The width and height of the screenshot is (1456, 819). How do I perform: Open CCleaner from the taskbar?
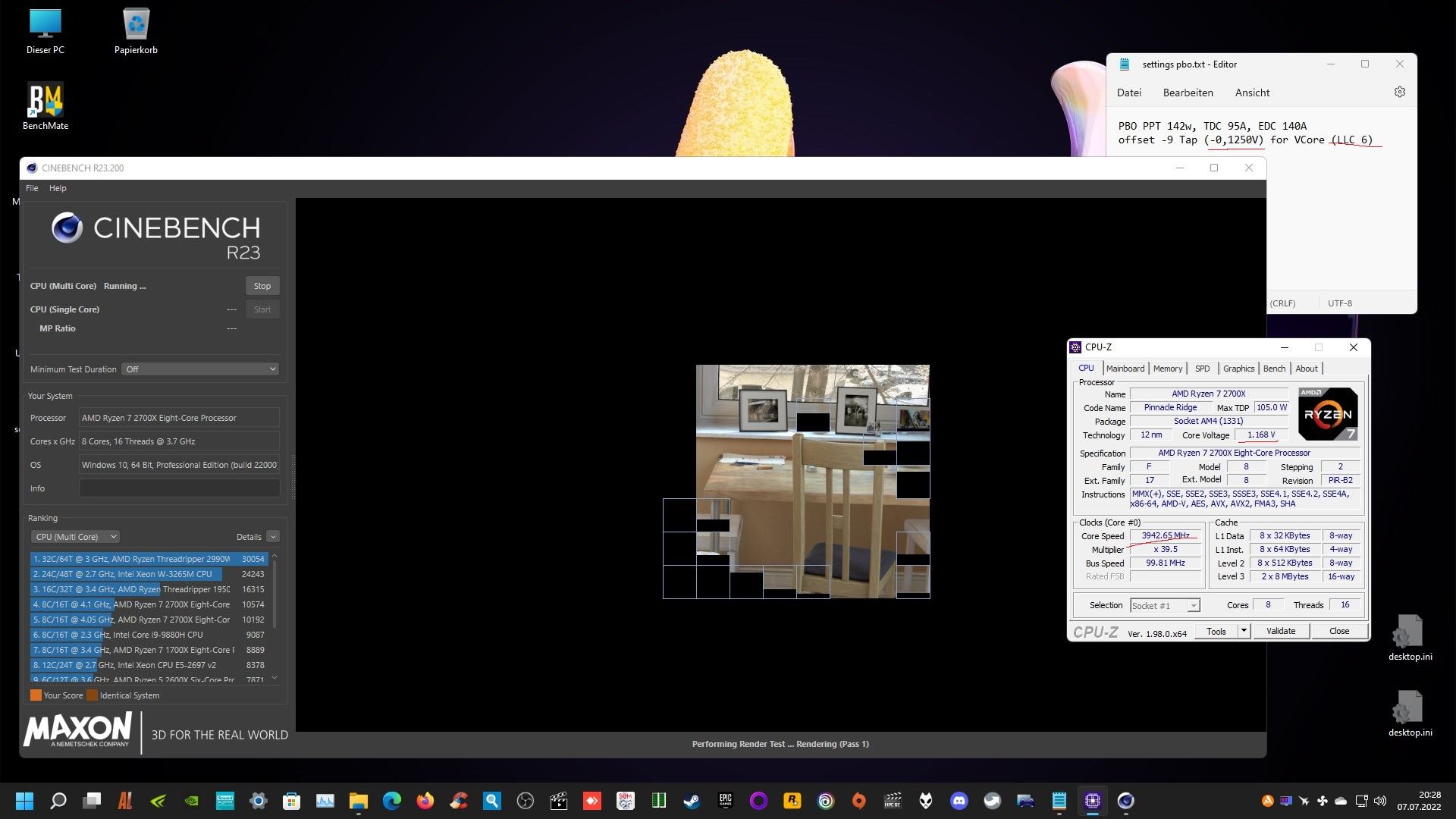(x=458, y=801)
